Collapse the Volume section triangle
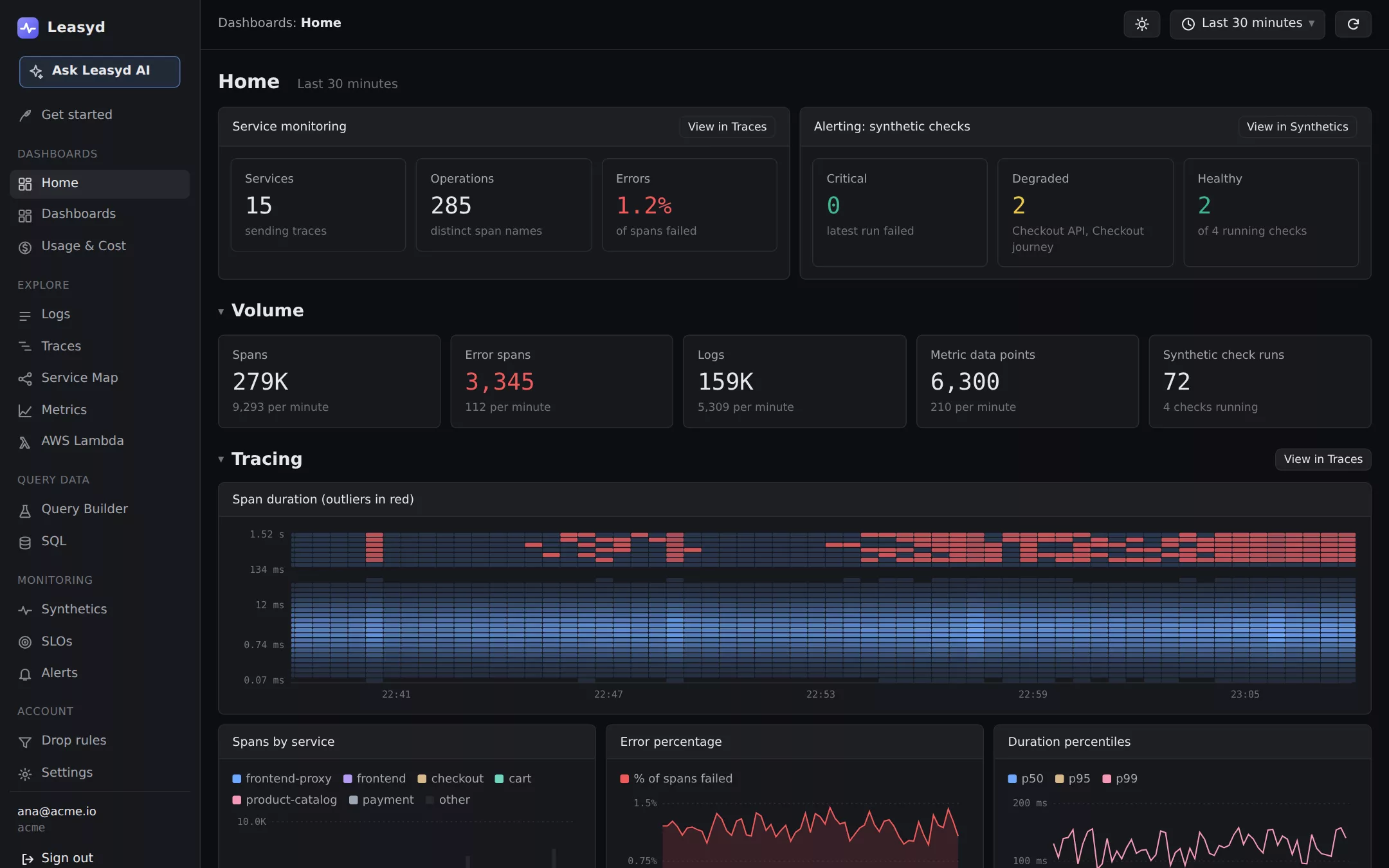The image size is (1389, 868). pyautogui.click(x=221, y=312)
